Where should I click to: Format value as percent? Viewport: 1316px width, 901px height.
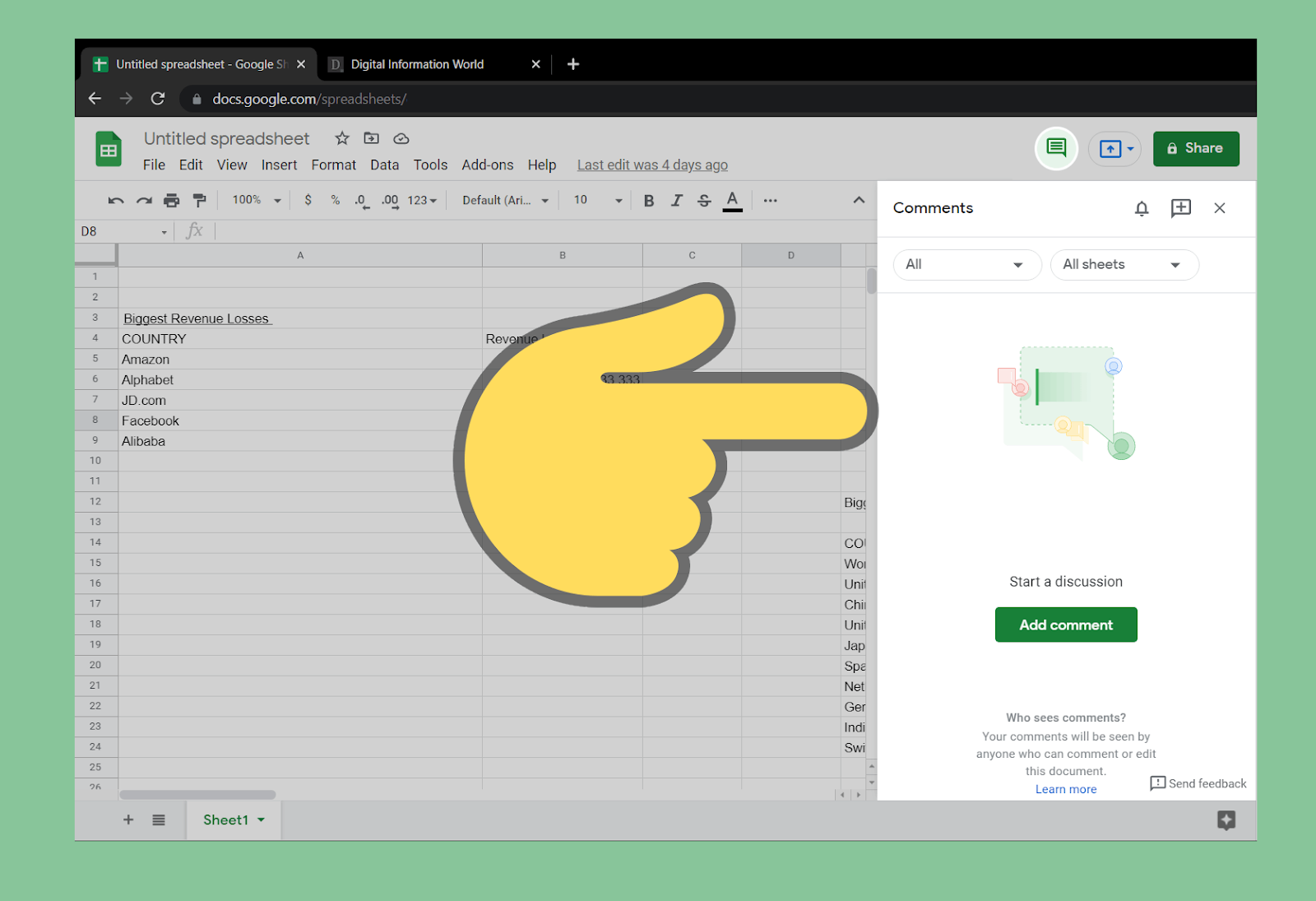334,200
